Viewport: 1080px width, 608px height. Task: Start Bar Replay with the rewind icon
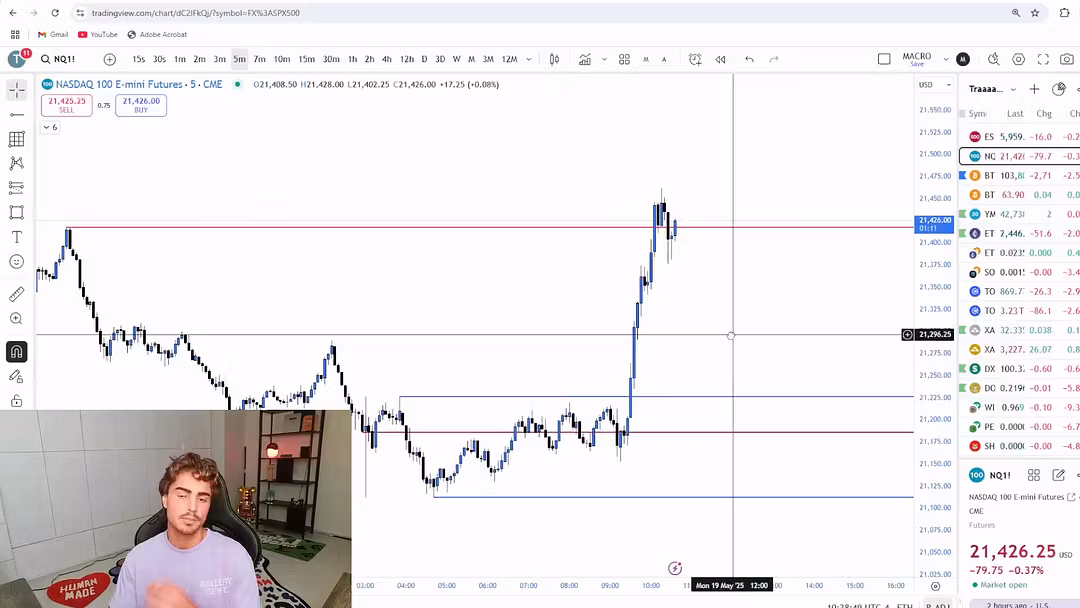721,59
